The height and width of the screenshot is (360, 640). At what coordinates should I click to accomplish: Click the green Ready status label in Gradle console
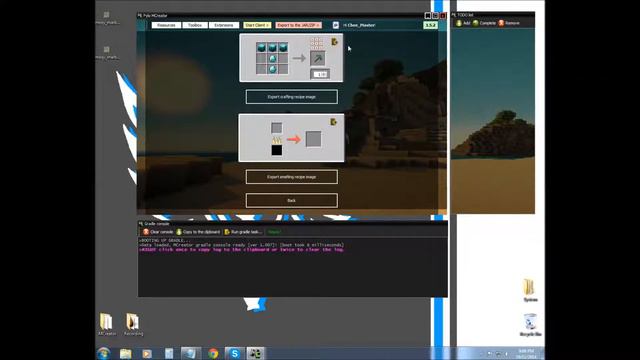pos(274,232)
